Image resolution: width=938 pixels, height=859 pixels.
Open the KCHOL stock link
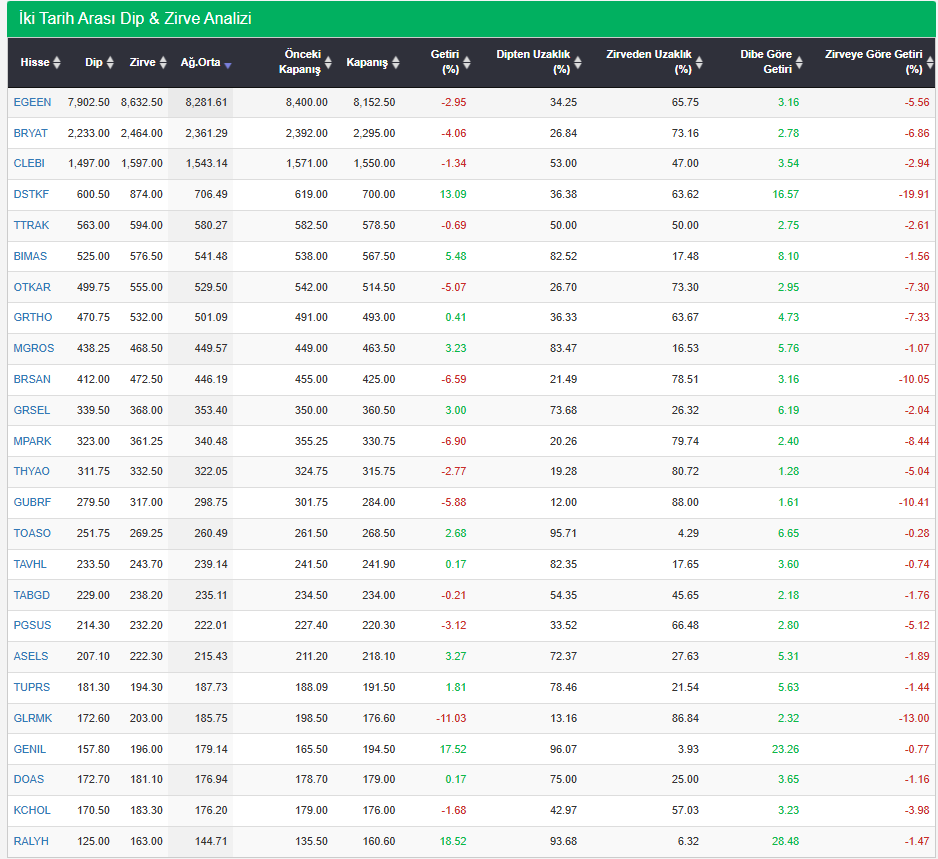click(32, 811)
